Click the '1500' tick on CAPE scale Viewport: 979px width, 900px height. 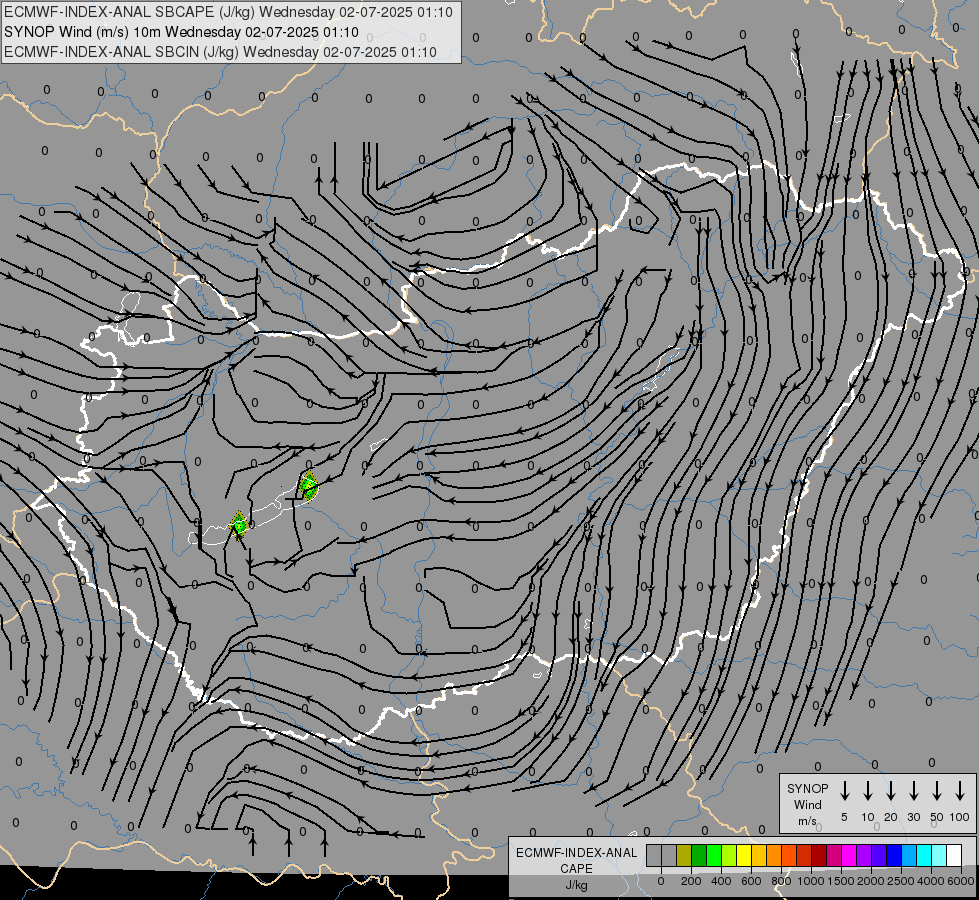click(841, 881)
